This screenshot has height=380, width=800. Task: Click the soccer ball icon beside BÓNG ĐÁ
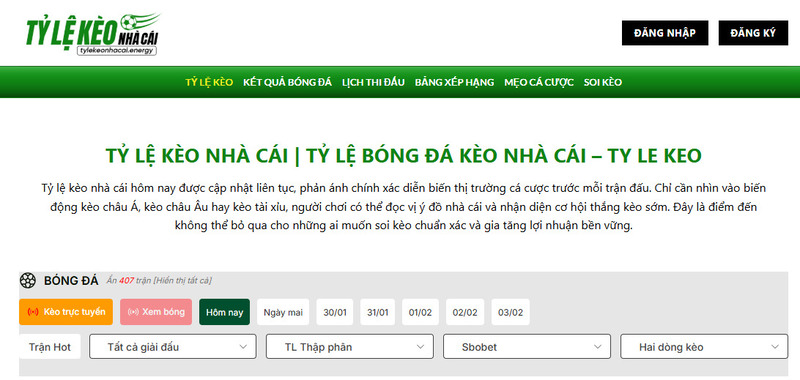pyautogui.click(x=28, y=281)
